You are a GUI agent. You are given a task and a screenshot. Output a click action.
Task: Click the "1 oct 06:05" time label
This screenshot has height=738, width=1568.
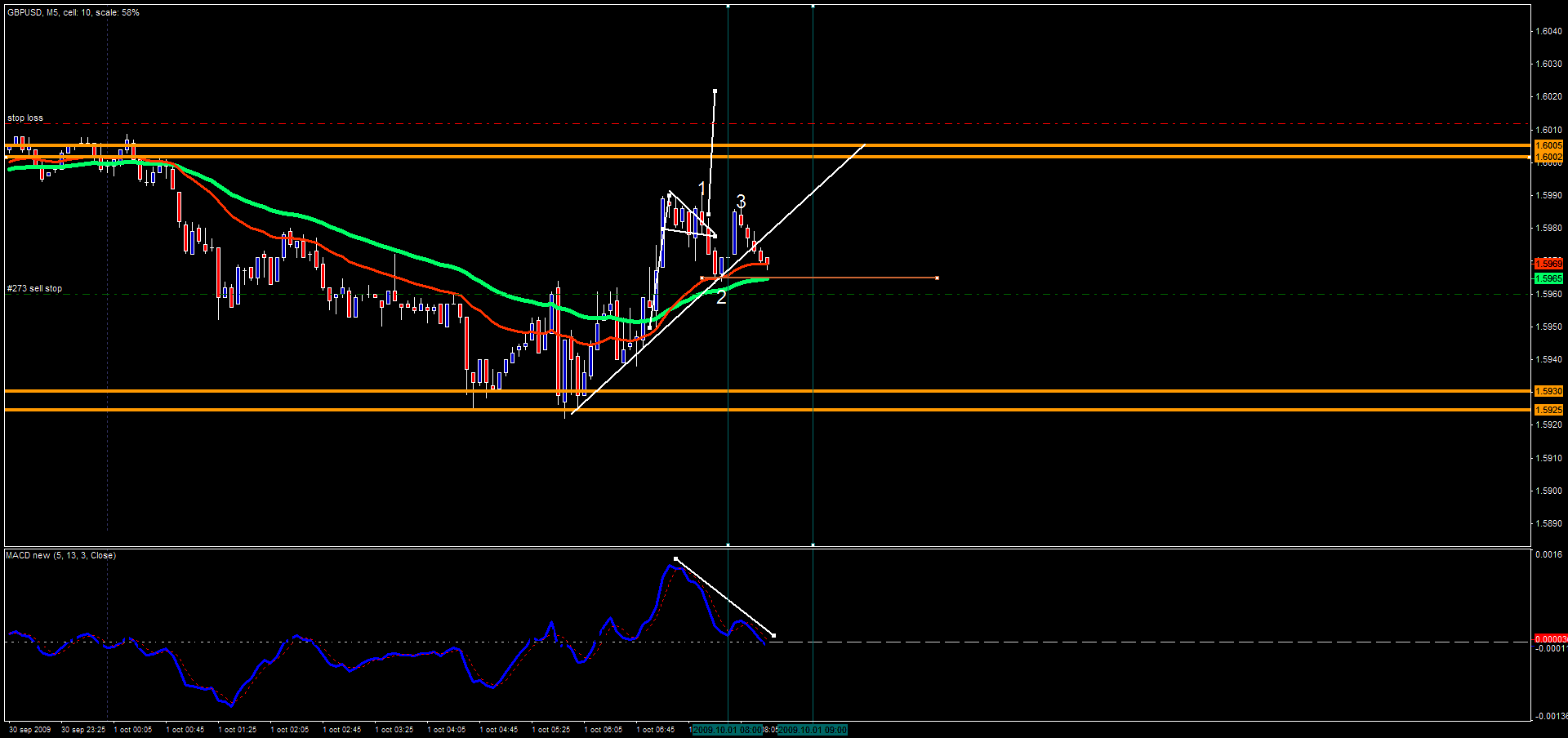[x=604, y=730]
